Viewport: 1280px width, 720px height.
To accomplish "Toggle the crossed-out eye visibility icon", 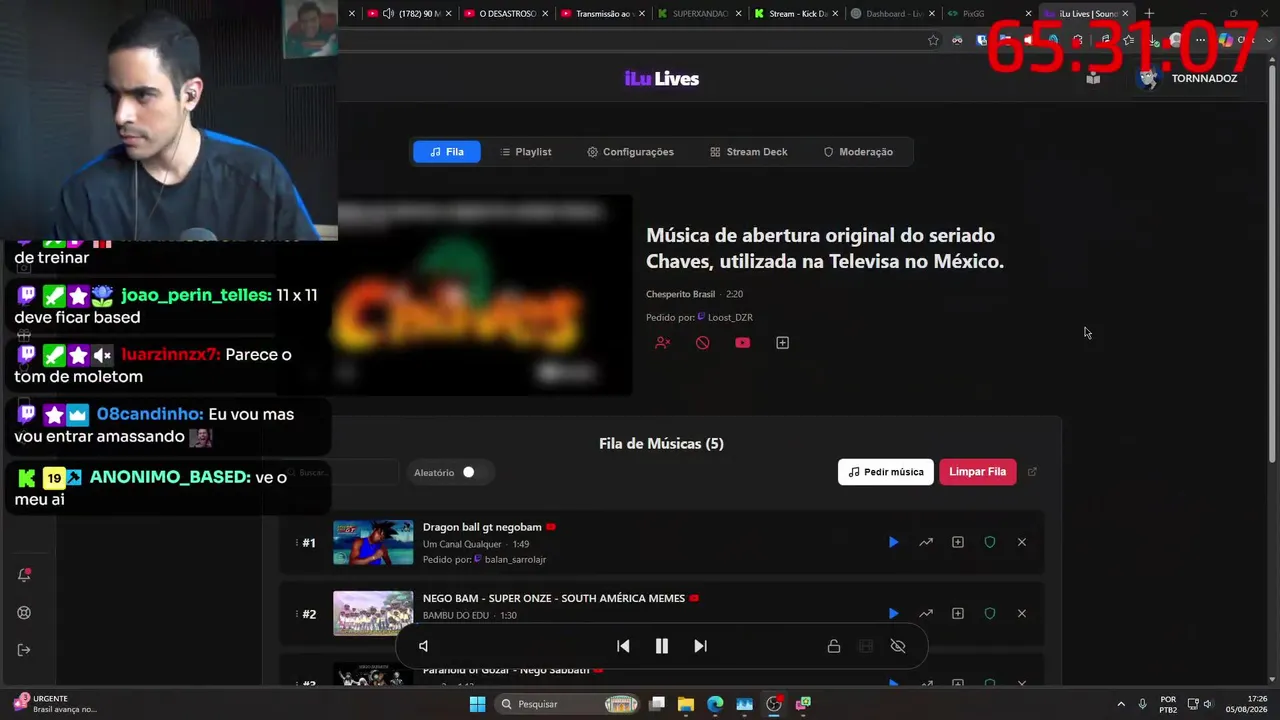I will coord(898,646).
